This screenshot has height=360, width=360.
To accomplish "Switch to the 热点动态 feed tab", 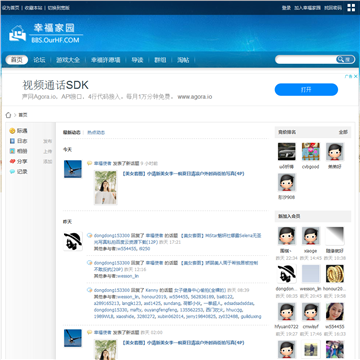I will coord(96,132).
